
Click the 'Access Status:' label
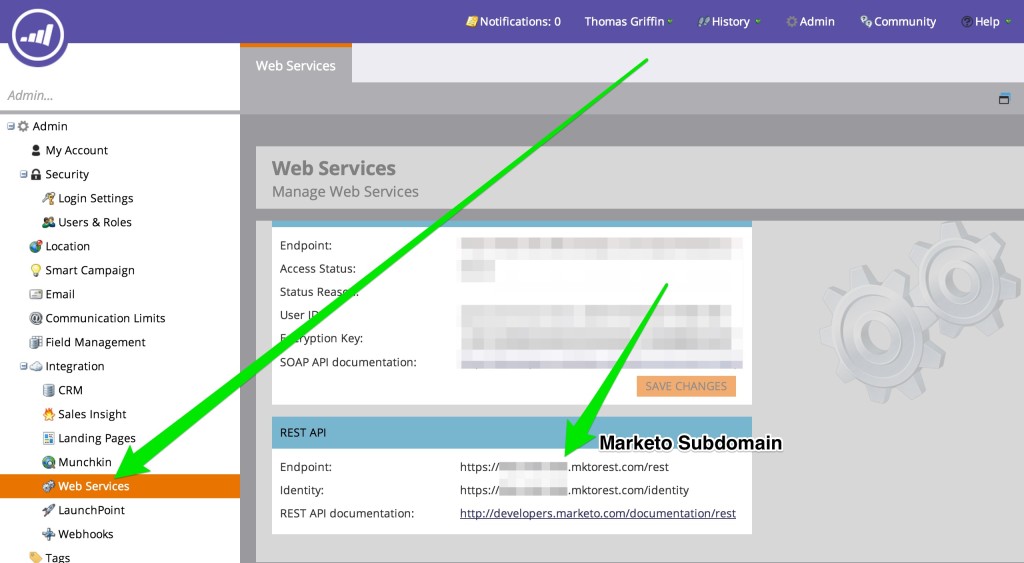click(x=317, y=268)
